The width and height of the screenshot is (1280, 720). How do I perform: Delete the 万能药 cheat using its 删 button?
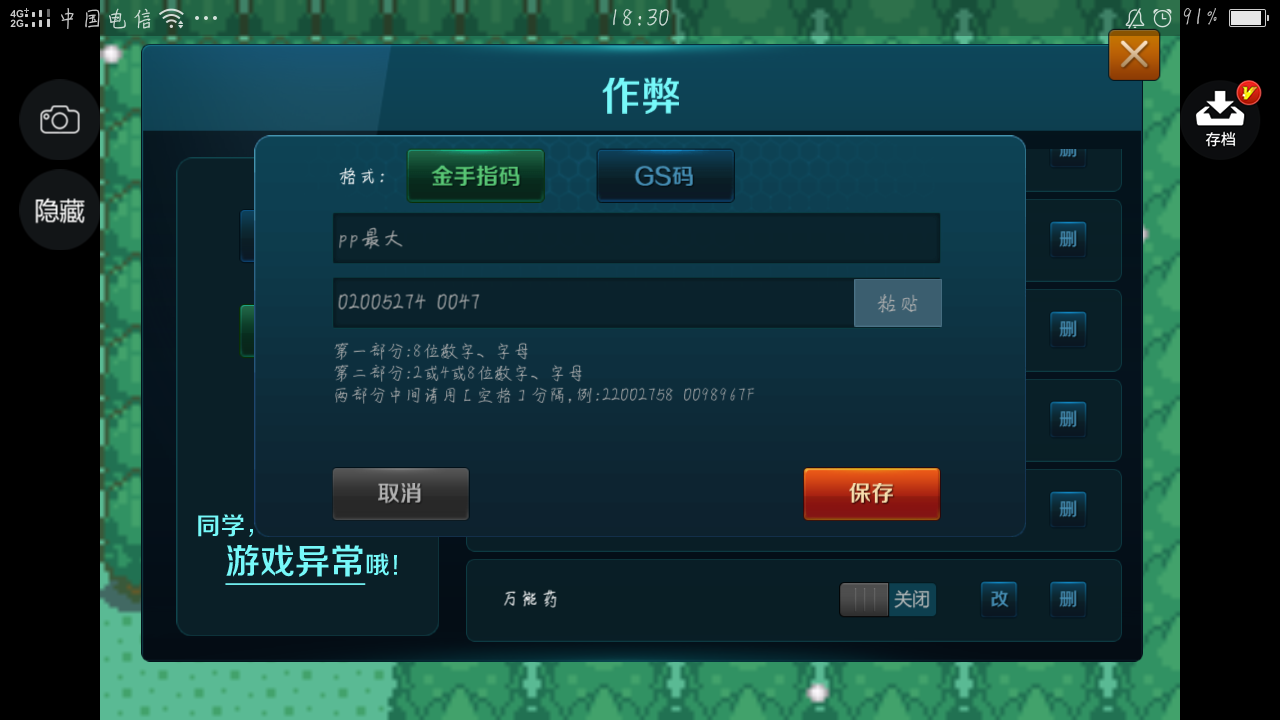tap(1068, 599)
